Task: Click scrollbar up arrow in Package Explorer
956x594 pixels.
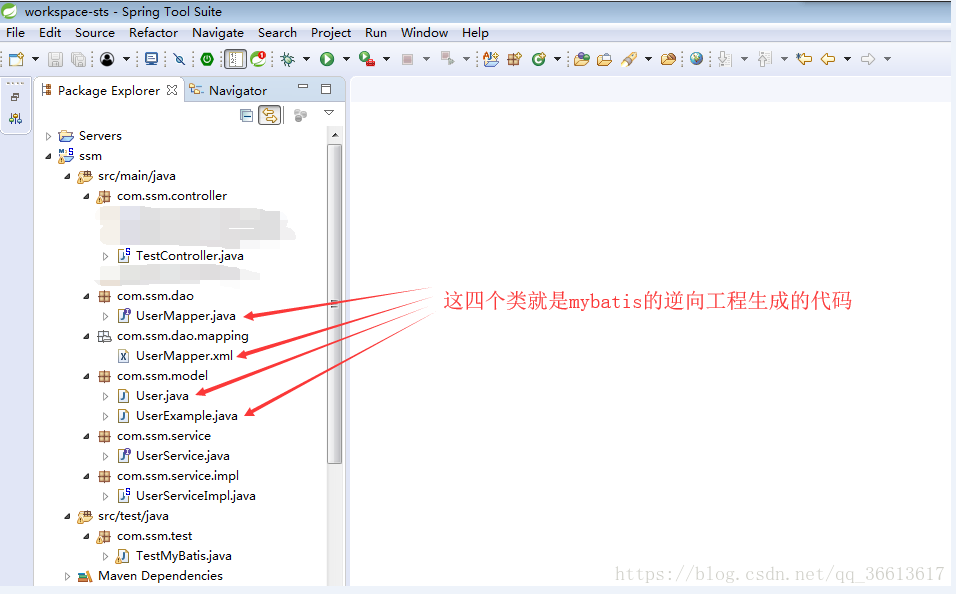Action: (334, 135)
